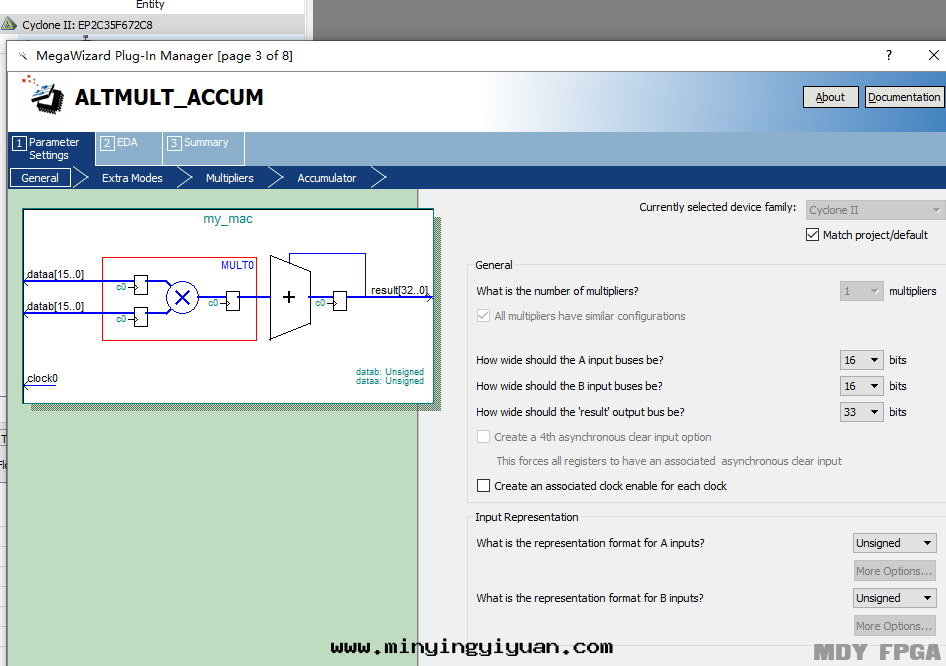Screen dimensions: 946x666
Task: Click the help question mark in the title bar
Action: click(x=888, y=56)
